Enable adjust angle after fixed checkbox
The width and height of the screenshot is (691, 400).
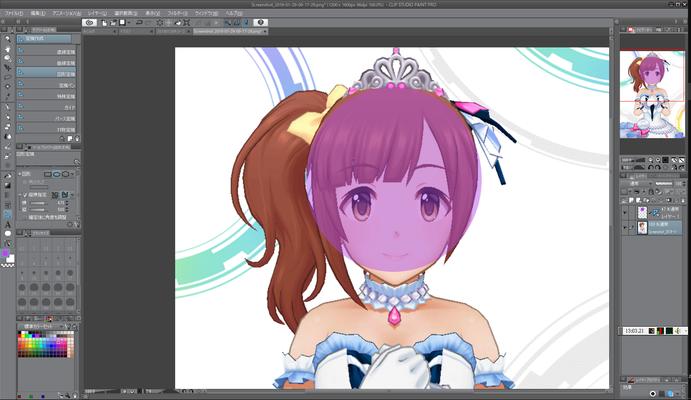pyautogui.click(x=25, y=217)
